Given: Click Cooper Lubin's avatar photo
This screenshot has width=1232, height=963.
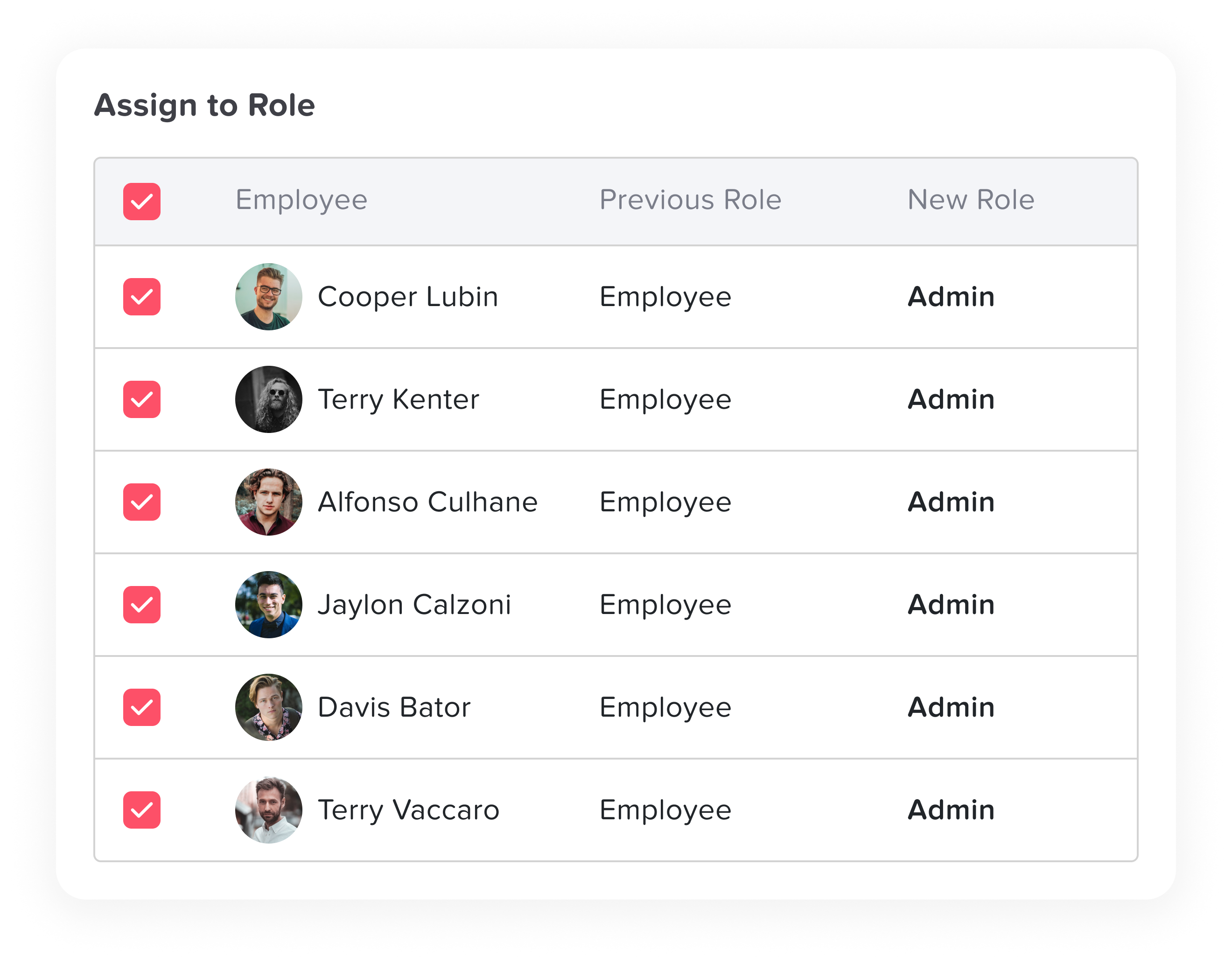Looking at the screenshot, I should pos(268,297).
